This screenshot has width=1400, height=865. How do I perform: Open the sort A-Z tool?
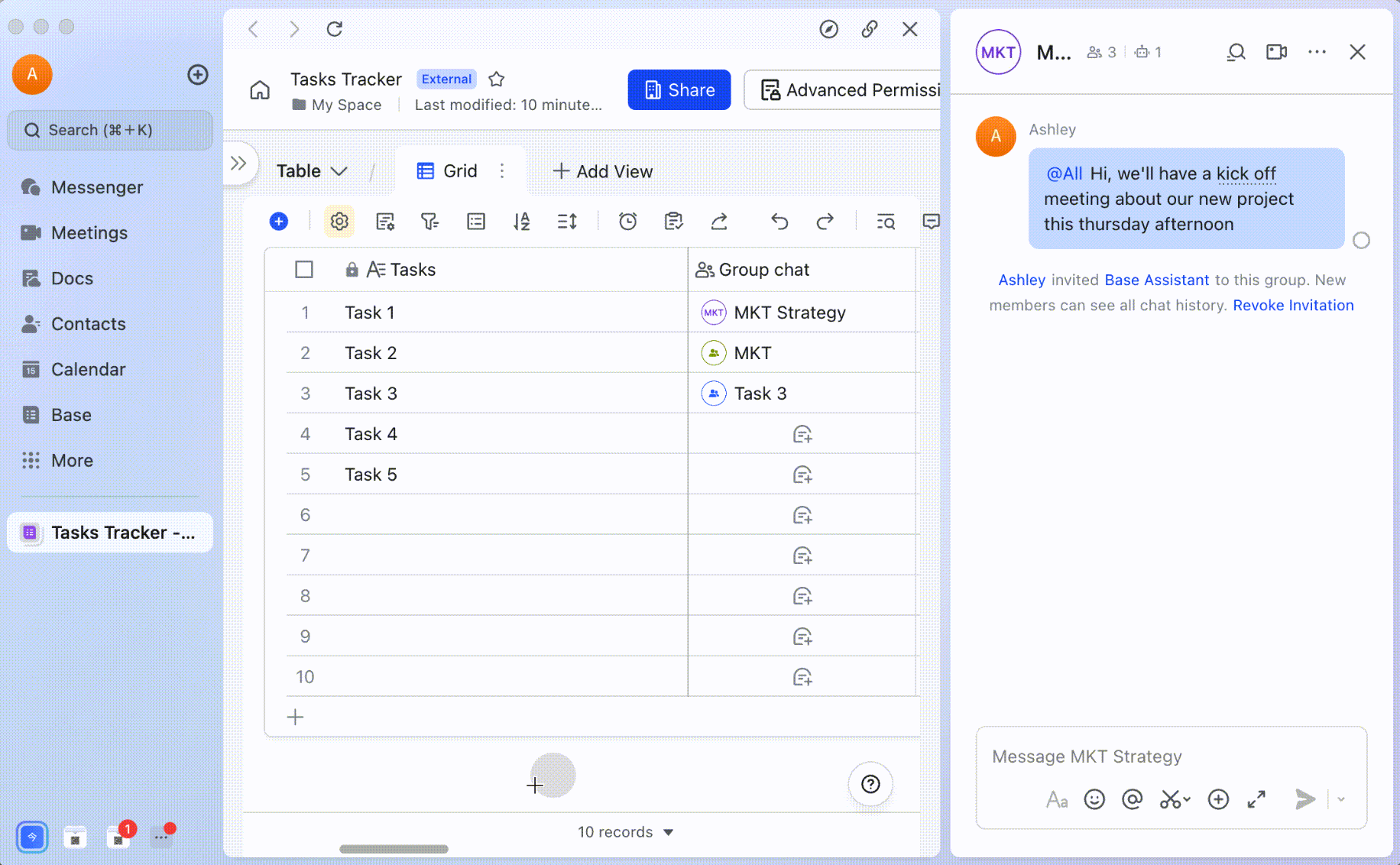click(x=522, y=221)
